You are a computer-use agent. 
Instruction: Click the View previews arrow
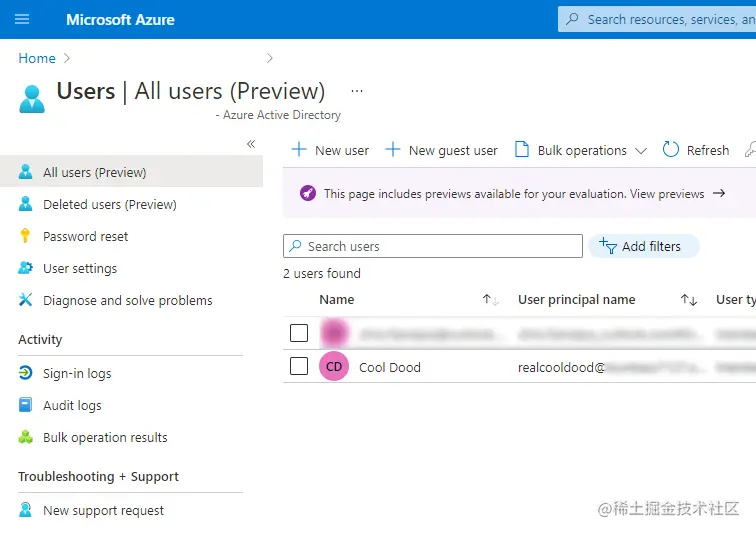719,193
